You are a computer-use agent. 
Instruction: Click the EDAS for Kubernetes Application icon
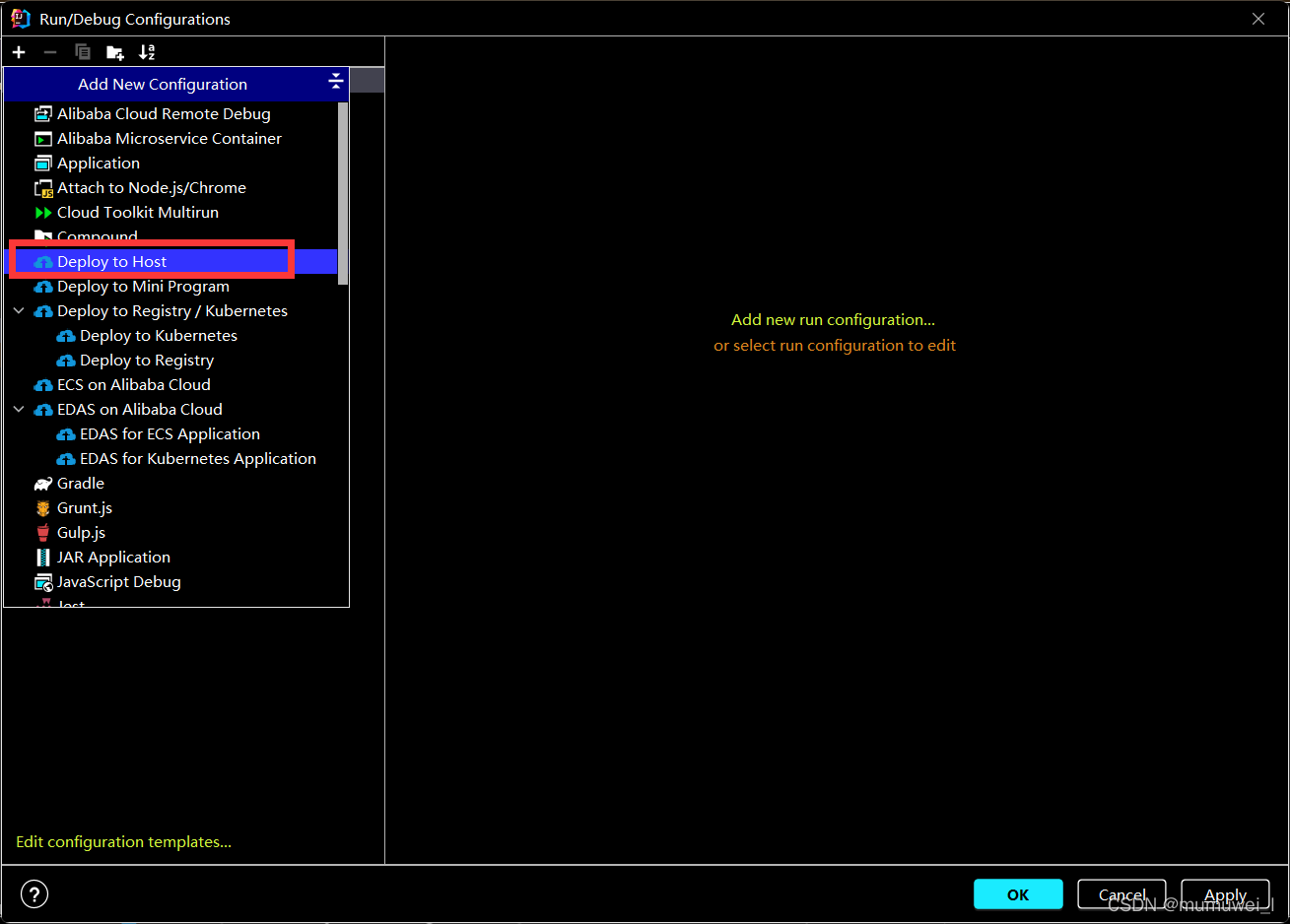click(66, 459)
